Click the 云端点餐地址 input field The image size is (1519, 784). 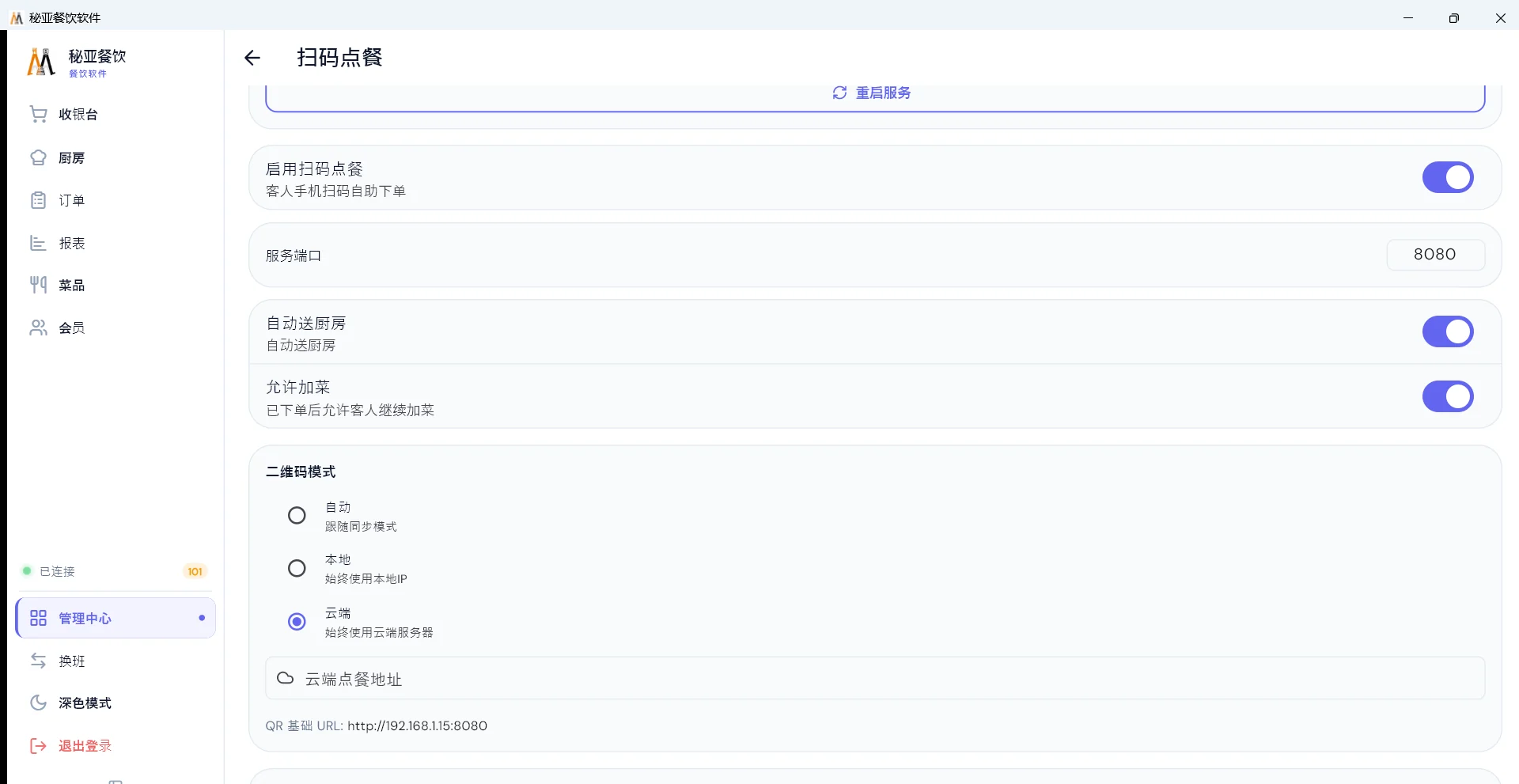click(x=875, y=678)
